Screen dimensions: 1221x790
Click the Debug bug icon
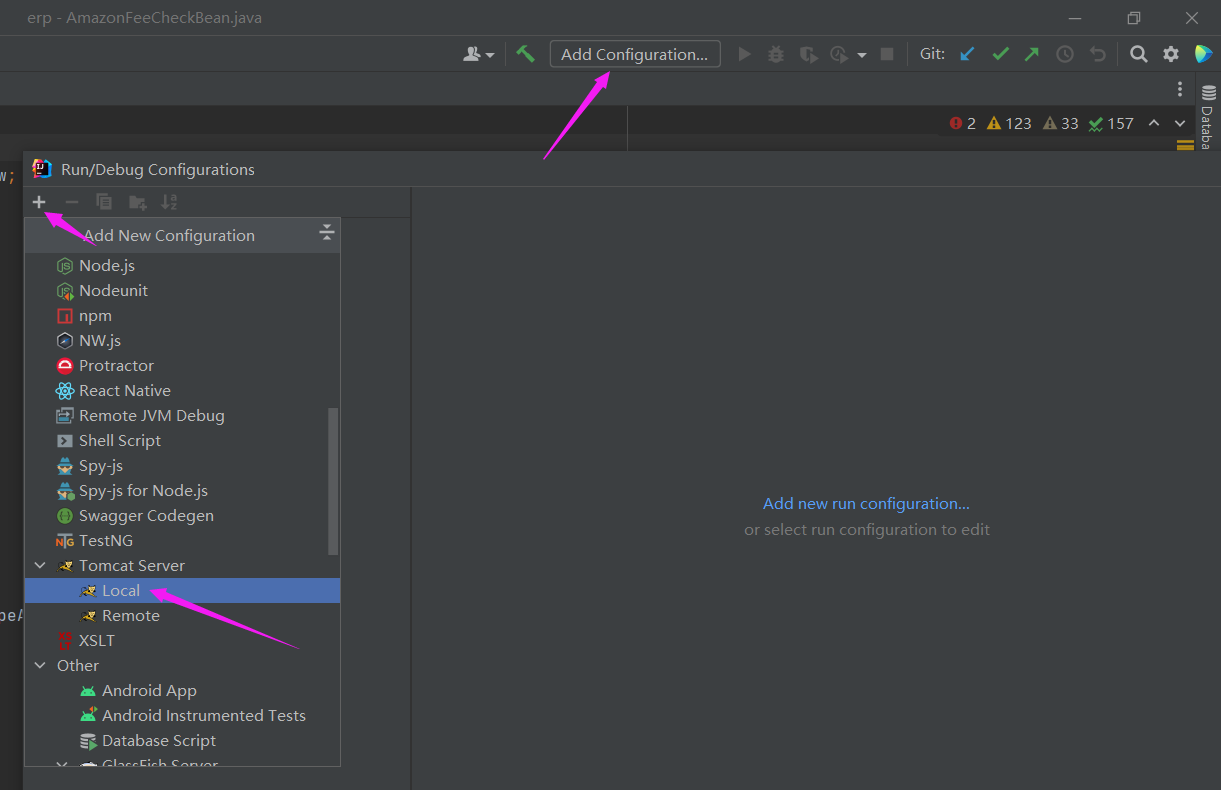click(776, 54)
